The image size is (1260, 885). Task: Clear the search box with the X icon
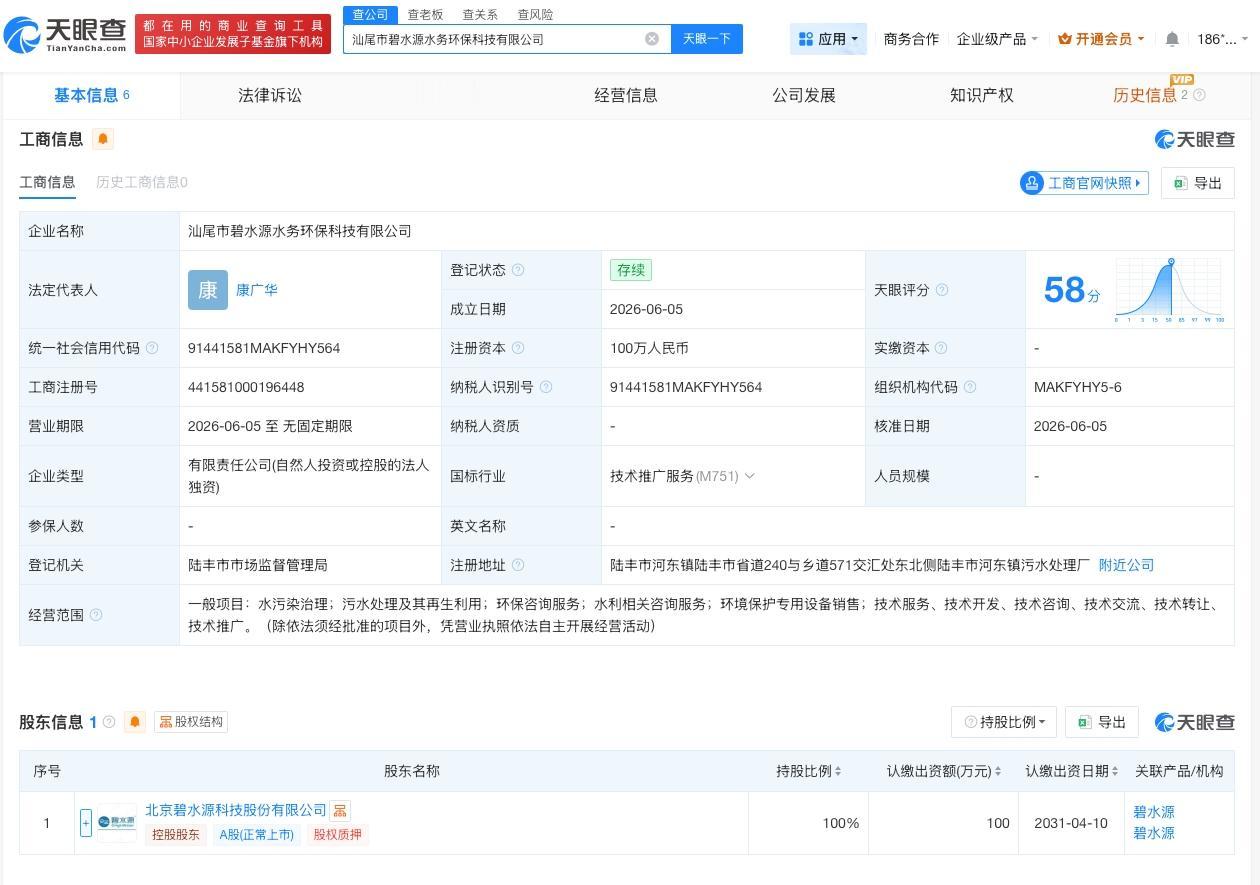pyautogui.click(x=652, y=39)
